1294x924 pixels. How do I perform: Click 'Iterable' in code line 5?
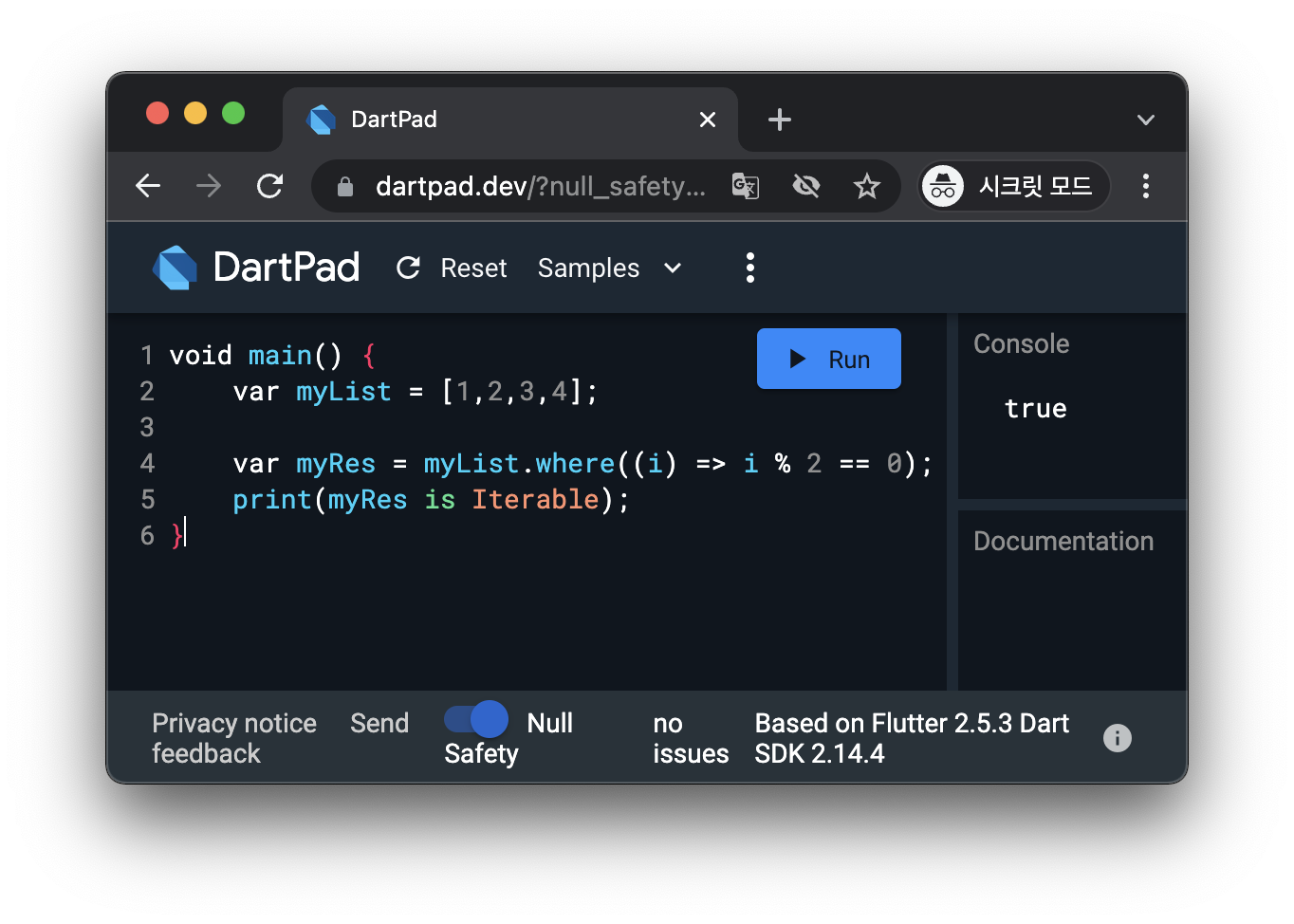click(x=536, y=500)
